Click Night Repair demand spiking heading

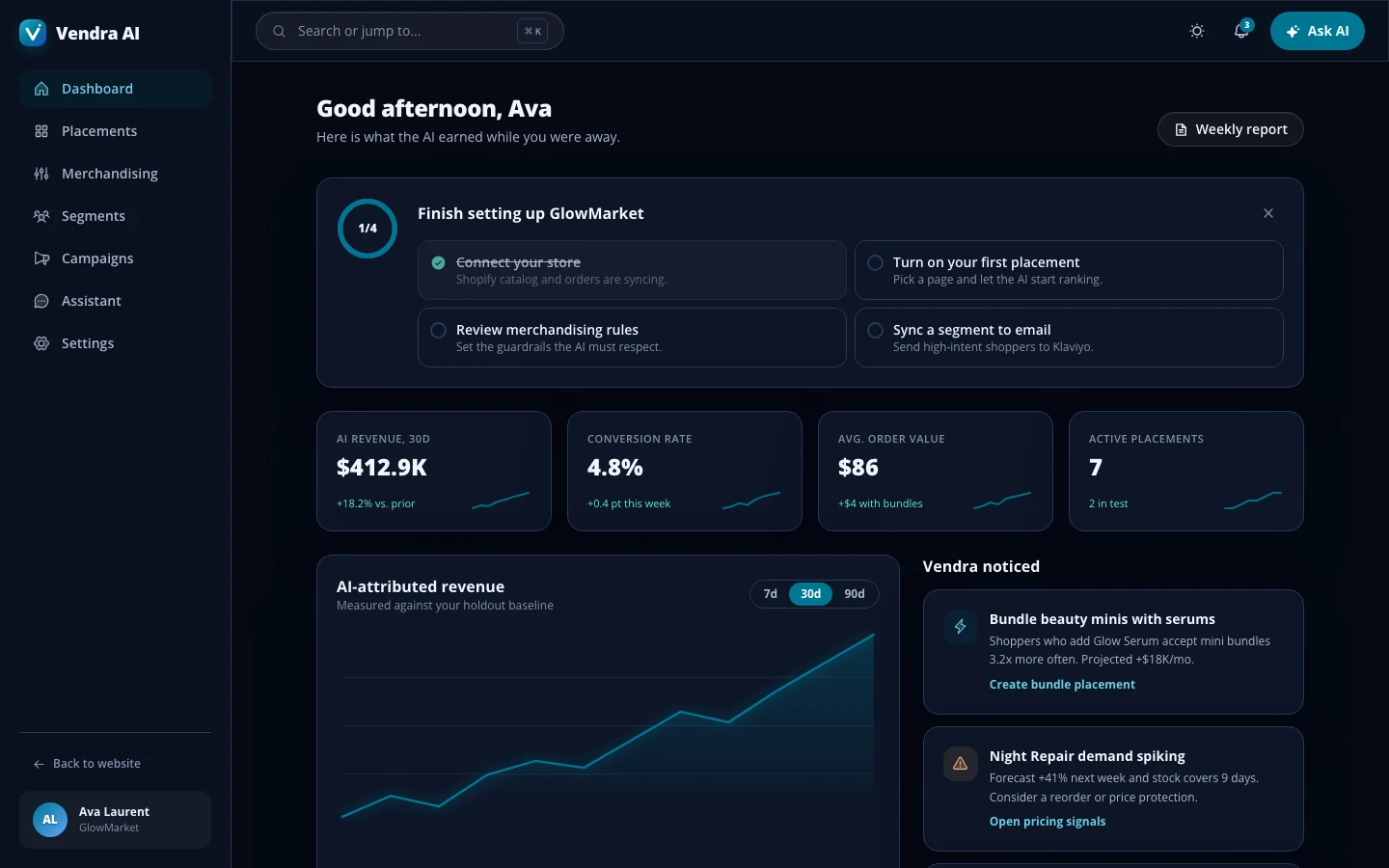1087,756
